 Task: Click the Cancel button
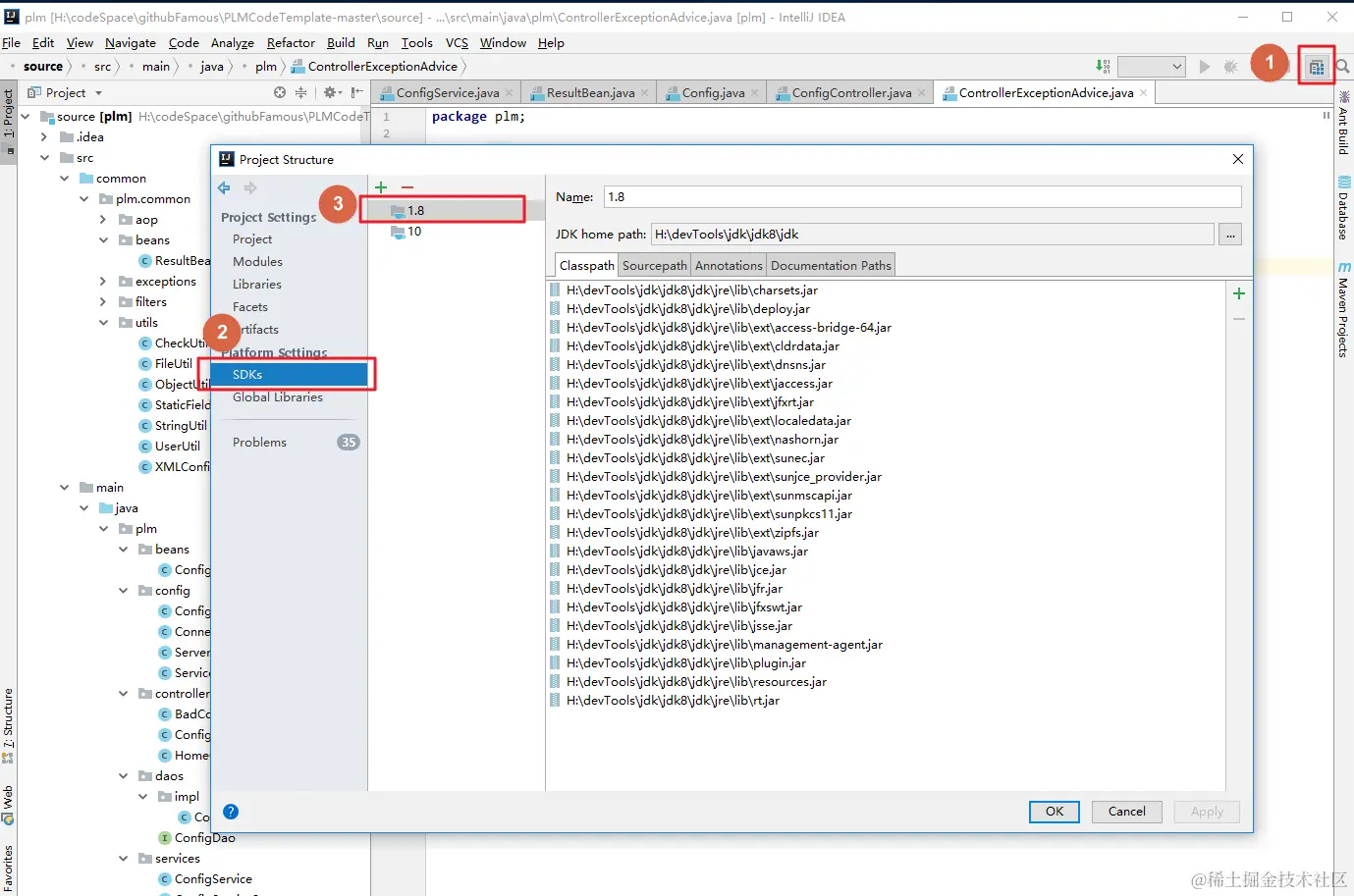[x=1127, y=812]
